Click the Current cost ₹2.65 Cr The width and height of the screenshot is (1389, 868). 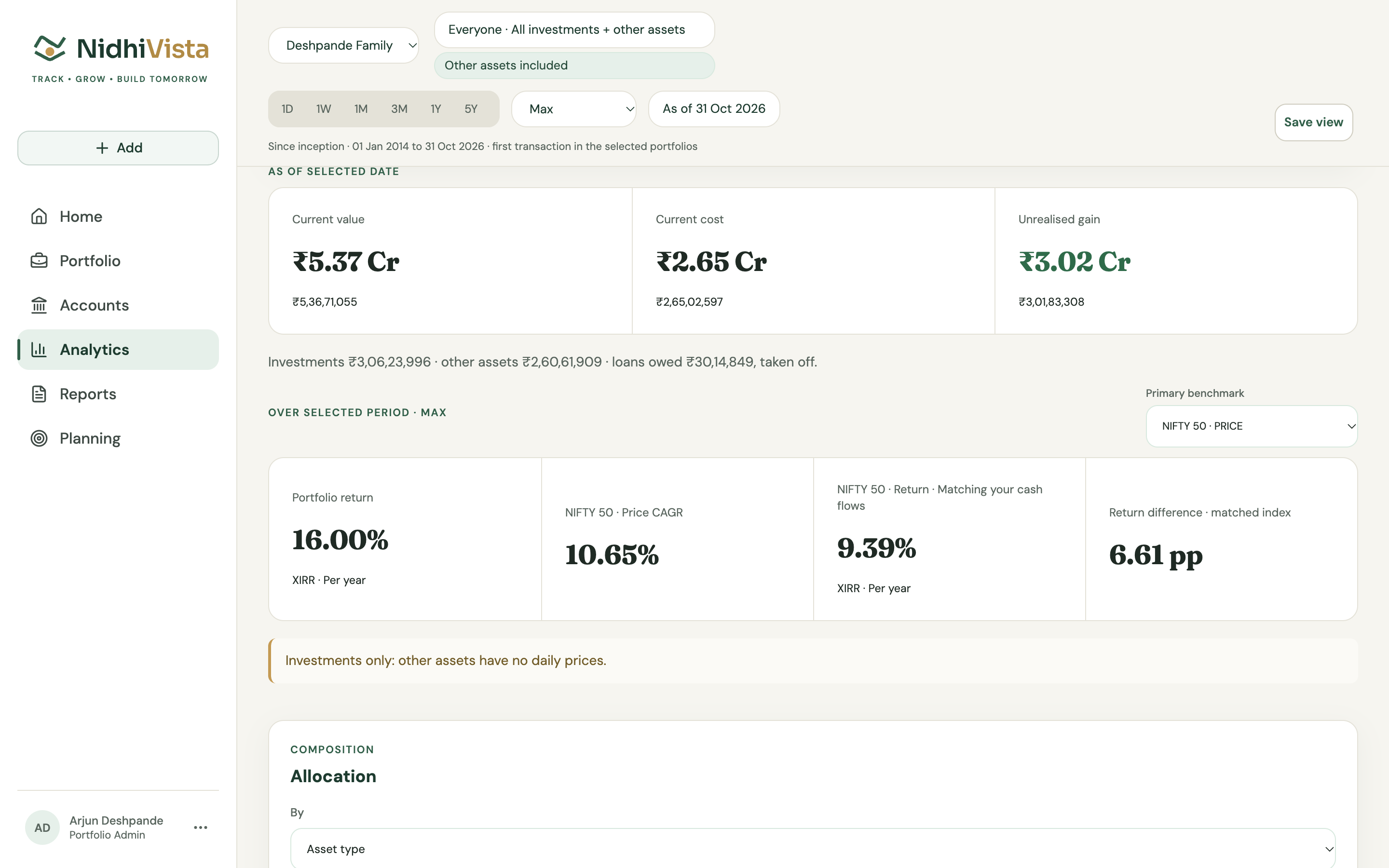pyautogui.click(x=711, y=262)
